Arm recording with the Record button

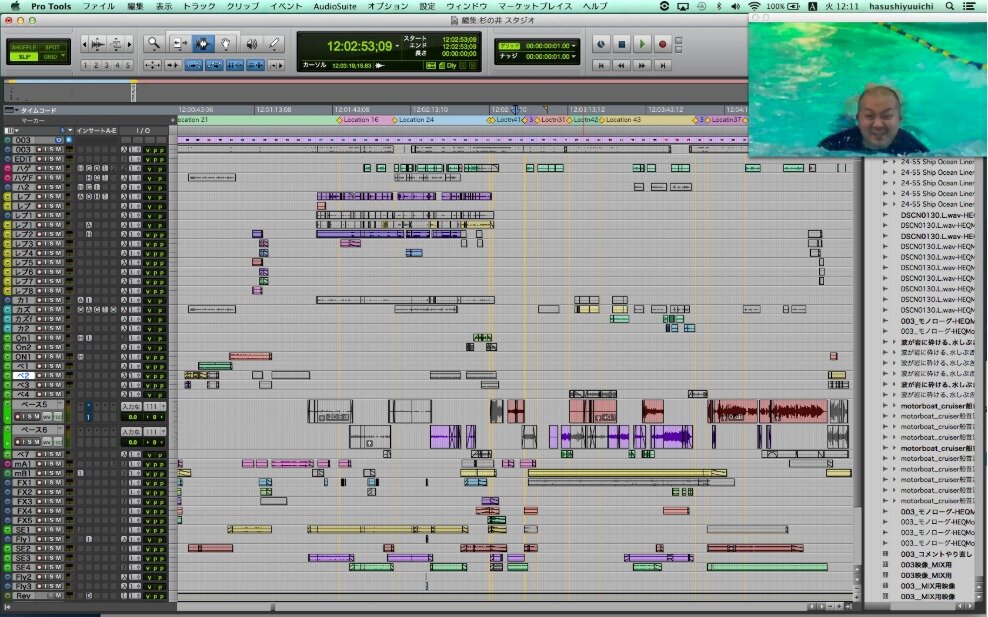662,44
